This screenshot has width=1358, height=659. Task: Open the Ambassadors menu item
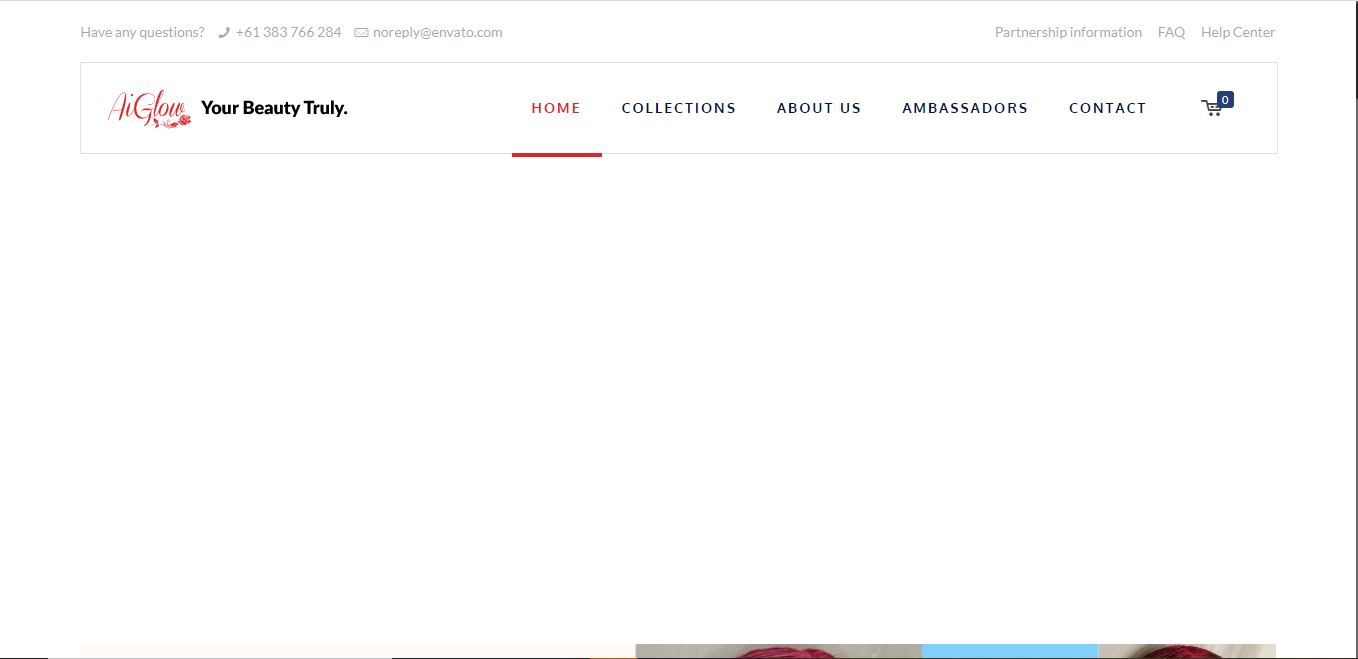point(964,108)
